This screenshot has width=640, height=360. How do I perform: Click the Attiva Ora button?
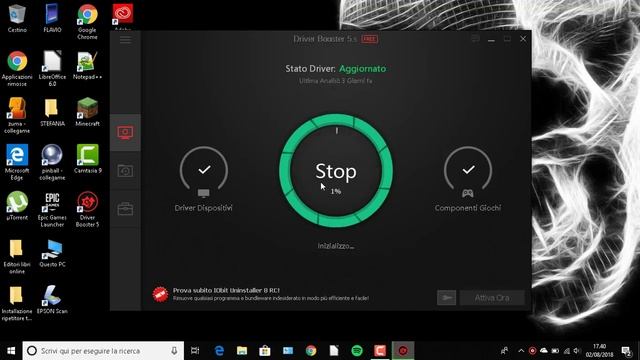(x=492, y=298)
